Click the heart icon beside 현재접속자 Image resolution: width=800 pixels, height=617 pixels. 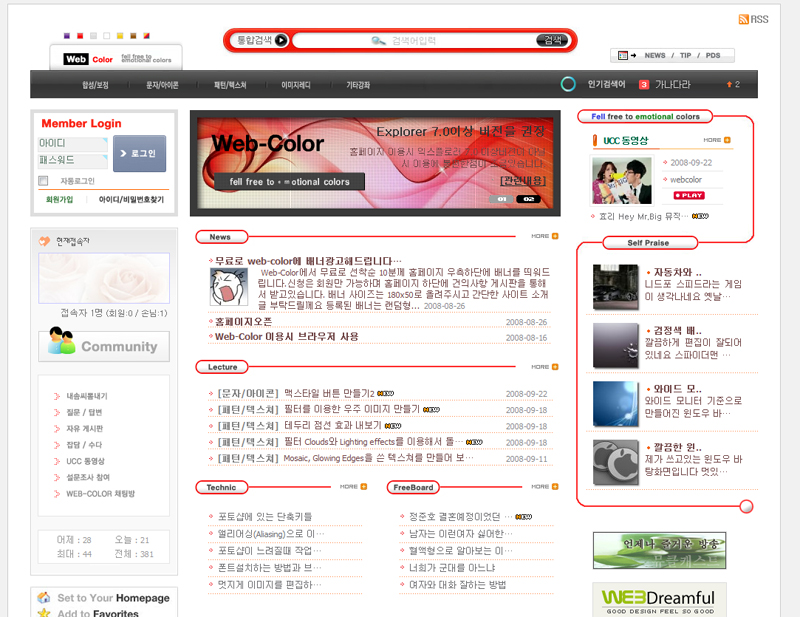44,241
